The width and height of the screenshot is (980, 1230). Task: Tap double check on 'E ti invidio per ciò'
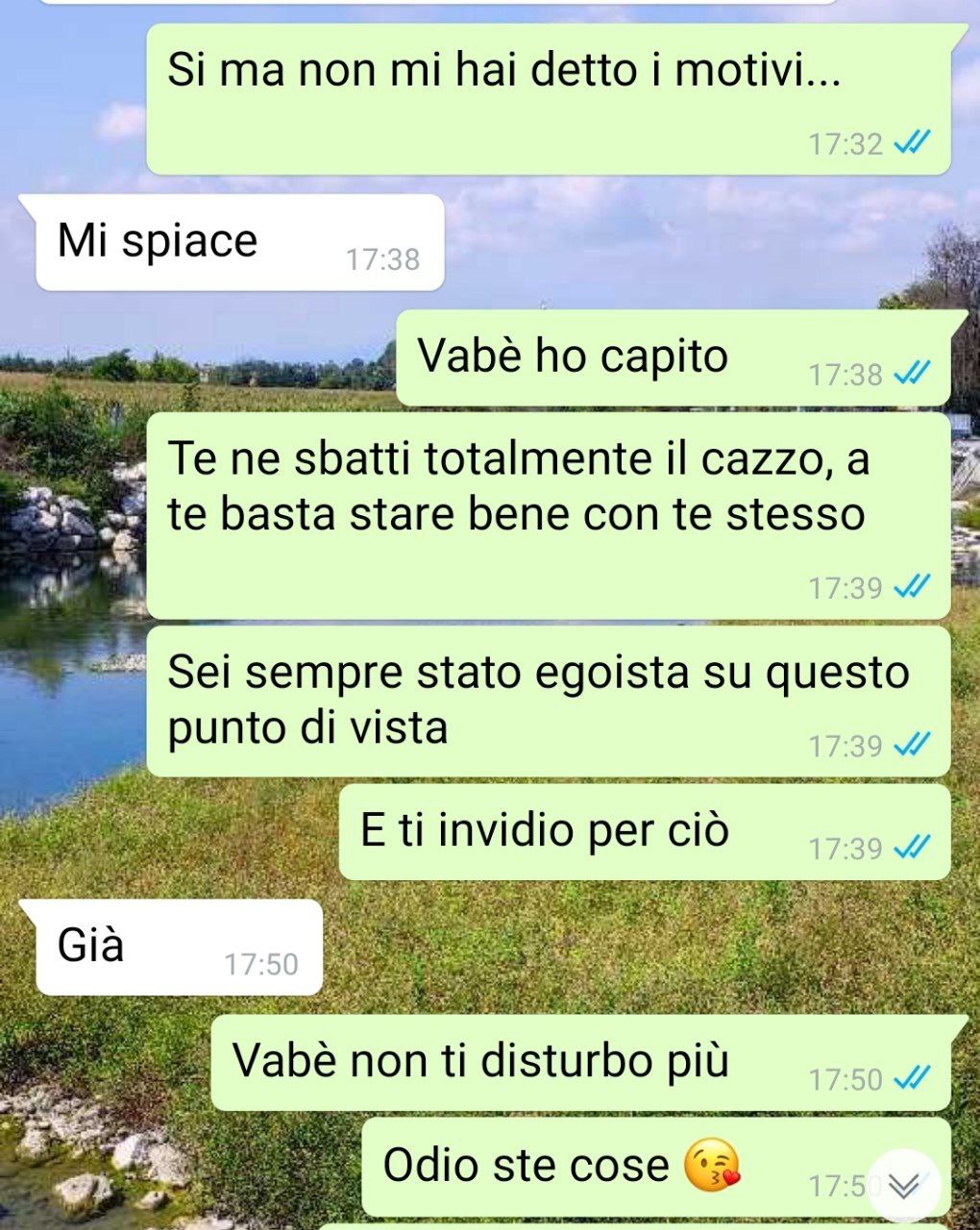[911, 847]
